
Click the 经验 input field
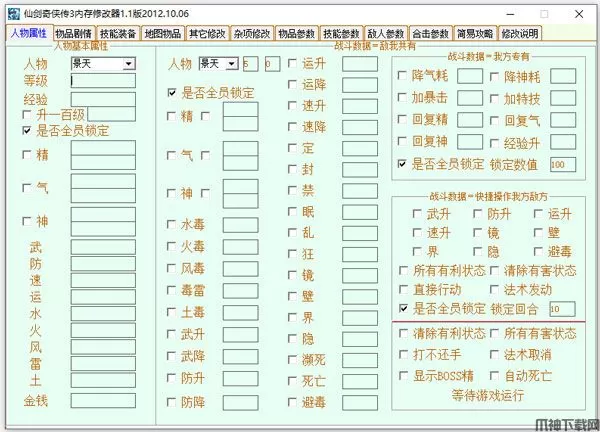(x=103, y=99)
